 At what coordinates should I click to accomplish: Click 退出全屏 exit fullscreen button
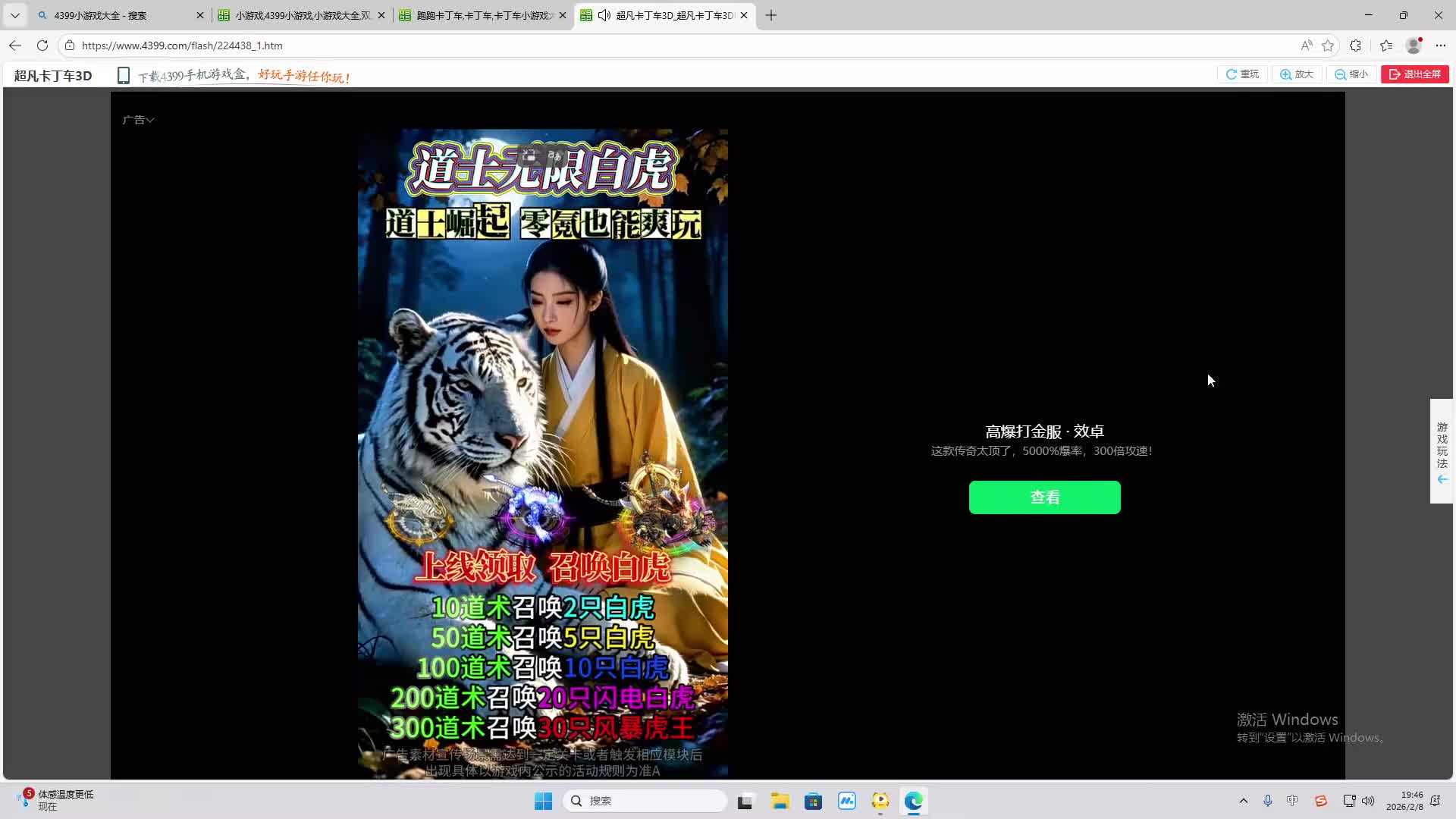coord(1415,74)
